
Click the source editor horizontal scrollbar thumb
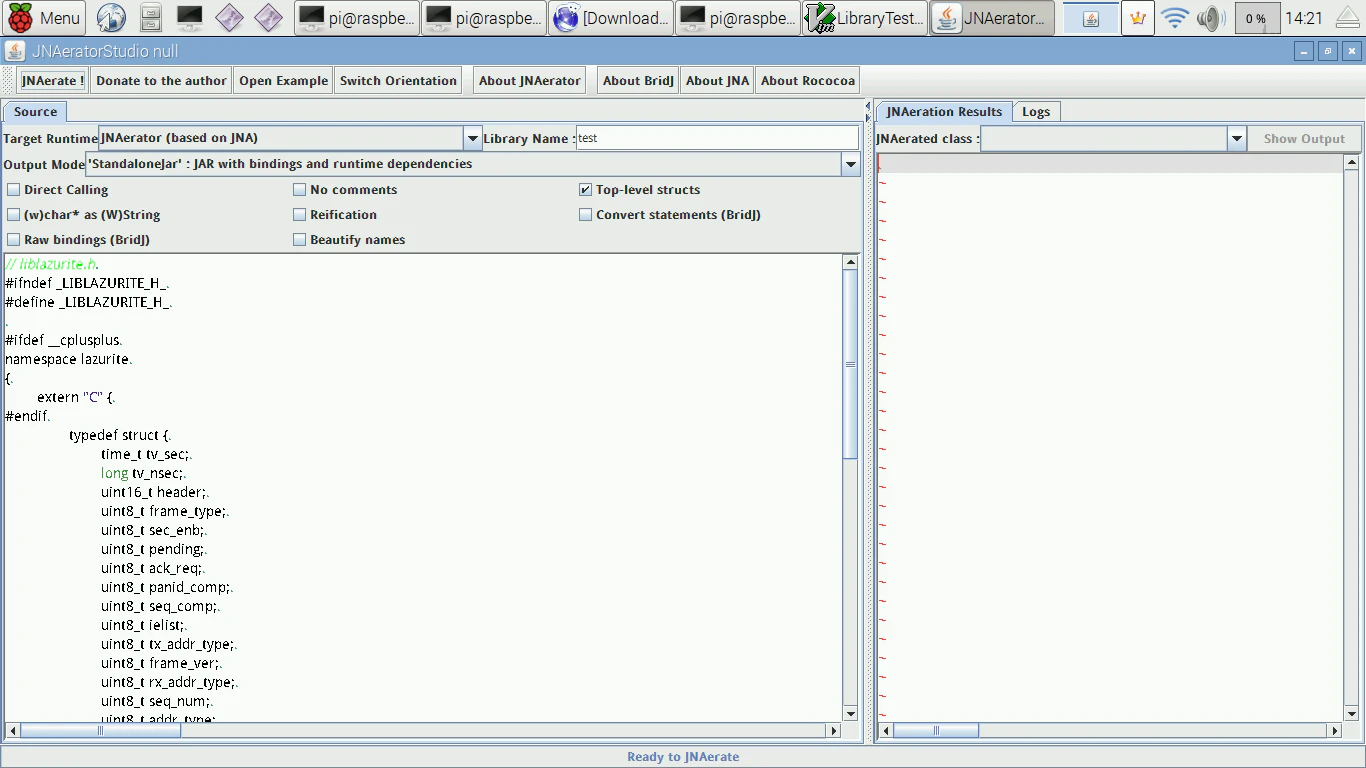click(100, 731)
